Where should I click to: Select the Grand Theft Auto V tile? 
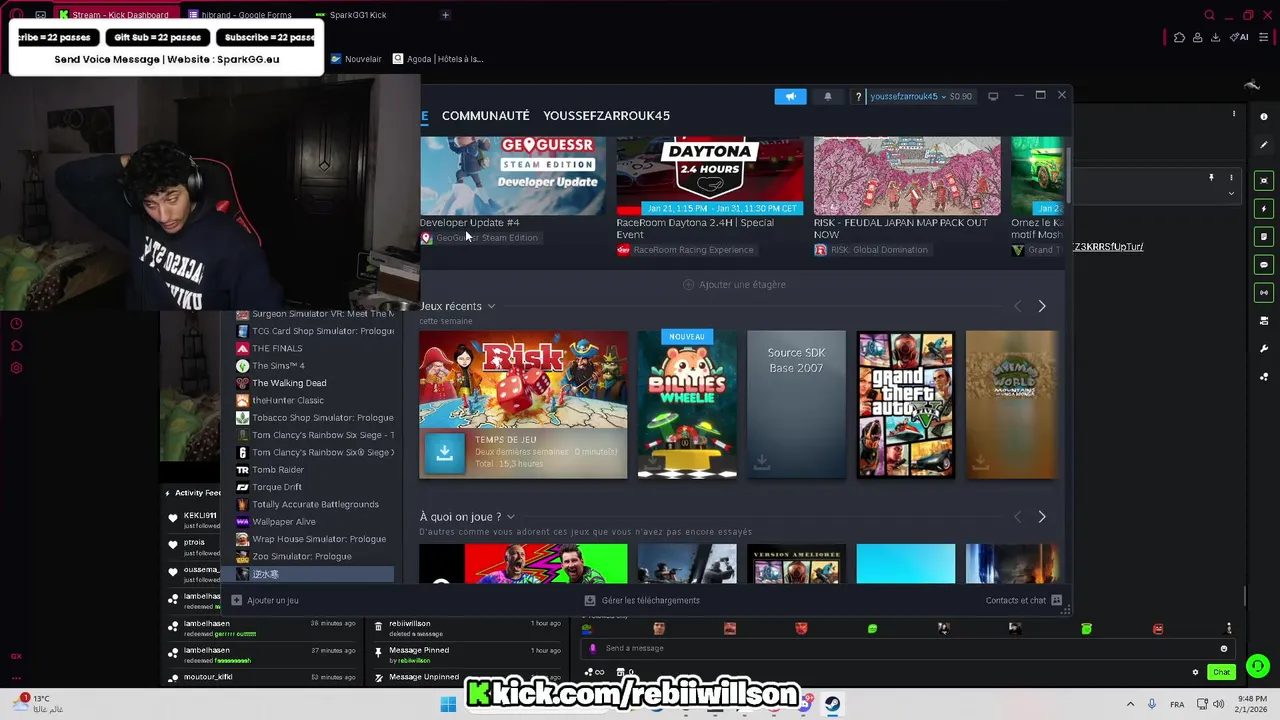coord(905,404)
